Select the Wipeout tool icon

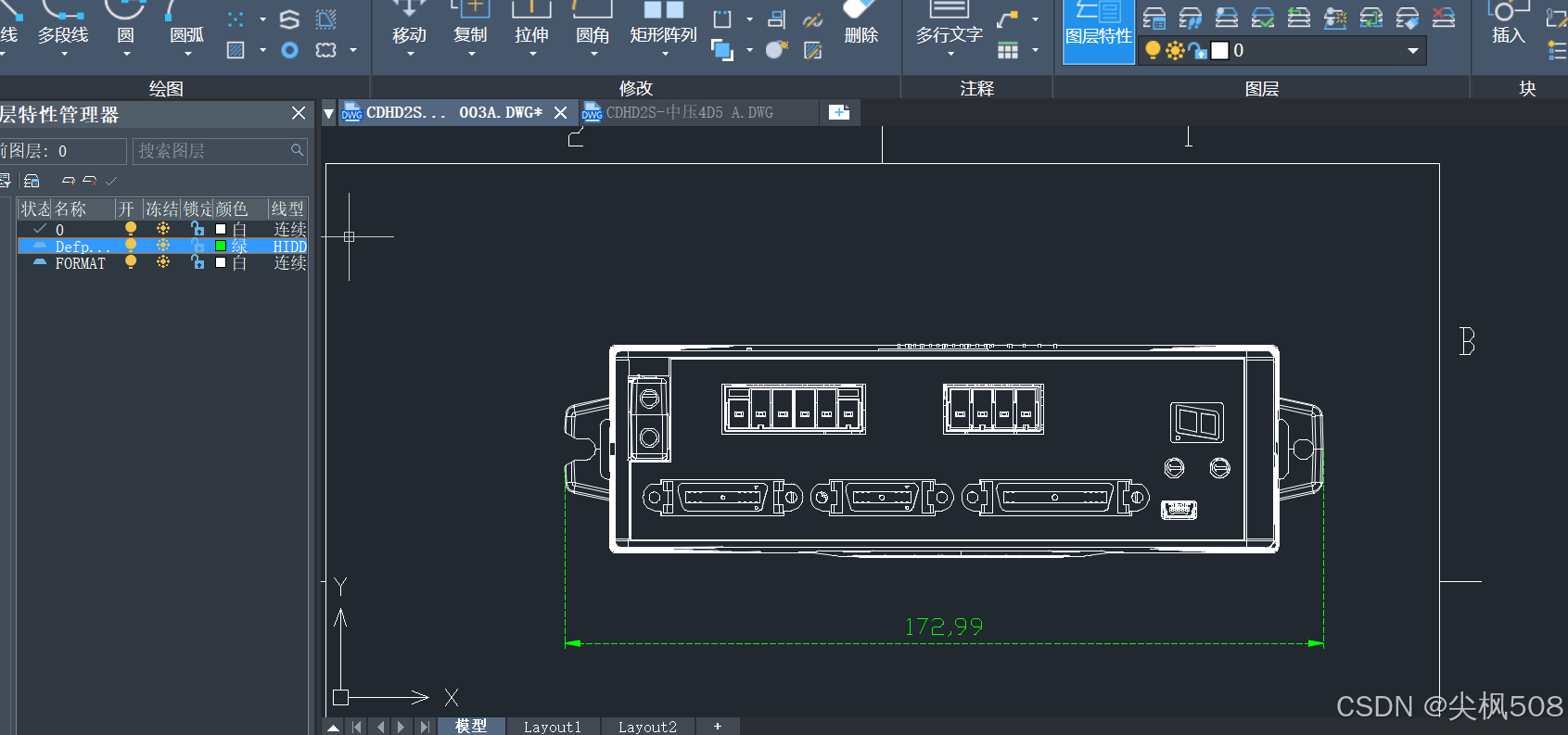326,19
